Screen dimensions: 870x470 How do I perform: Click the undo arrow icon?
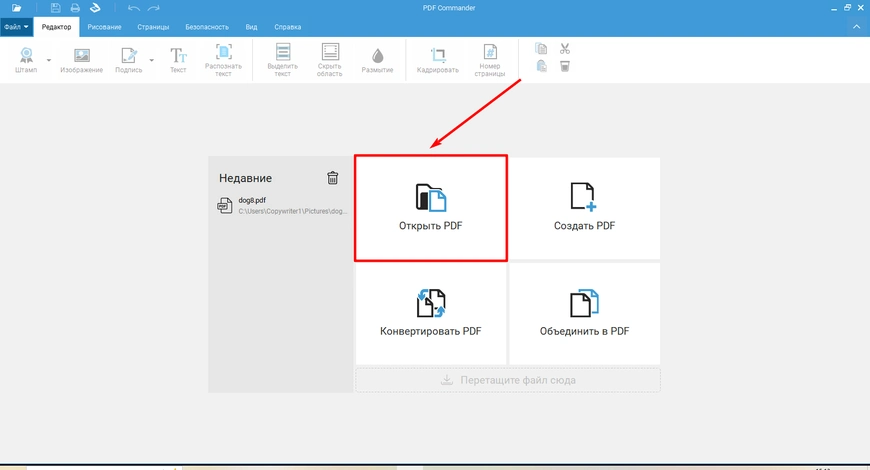pyautogui.click(x=134, y=8)
